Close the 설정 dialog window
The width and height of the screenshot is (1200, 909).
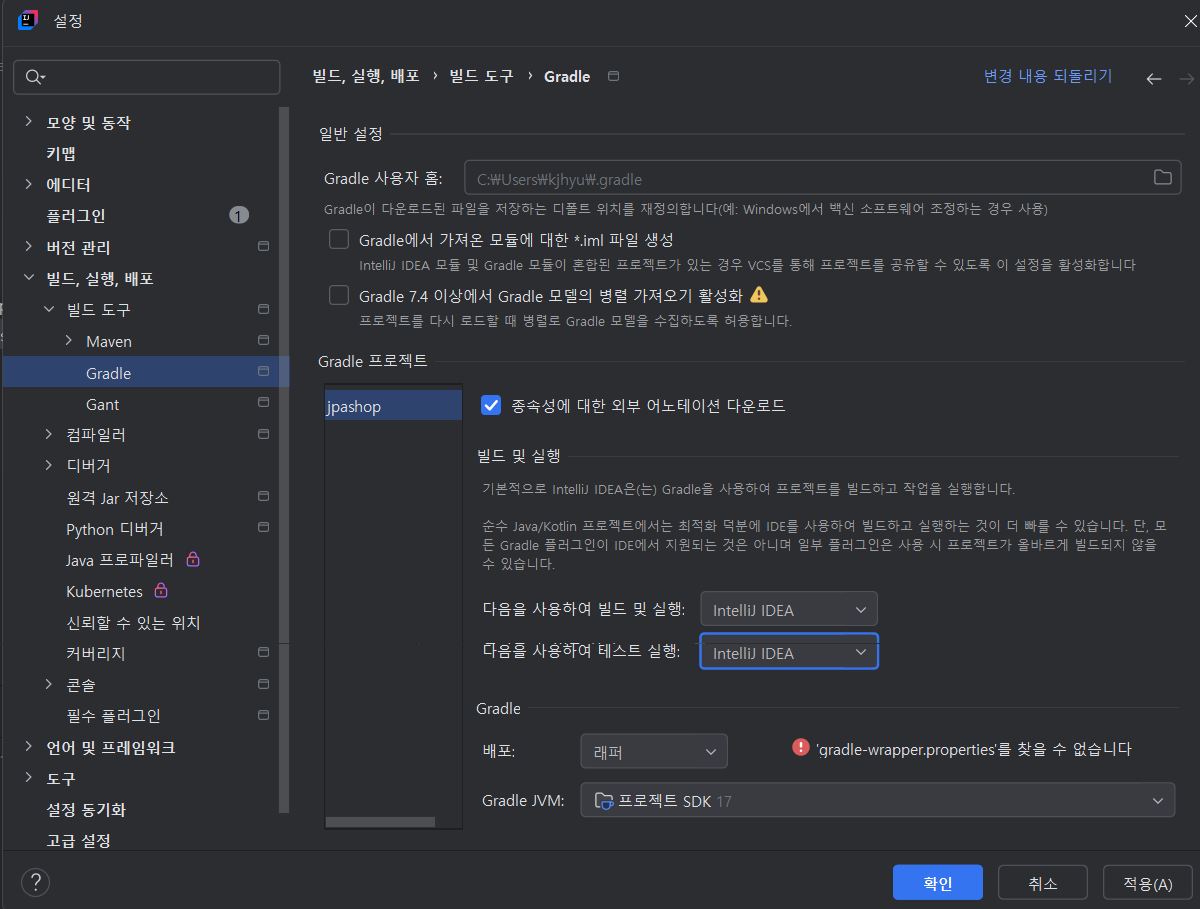coord(1190,20)
